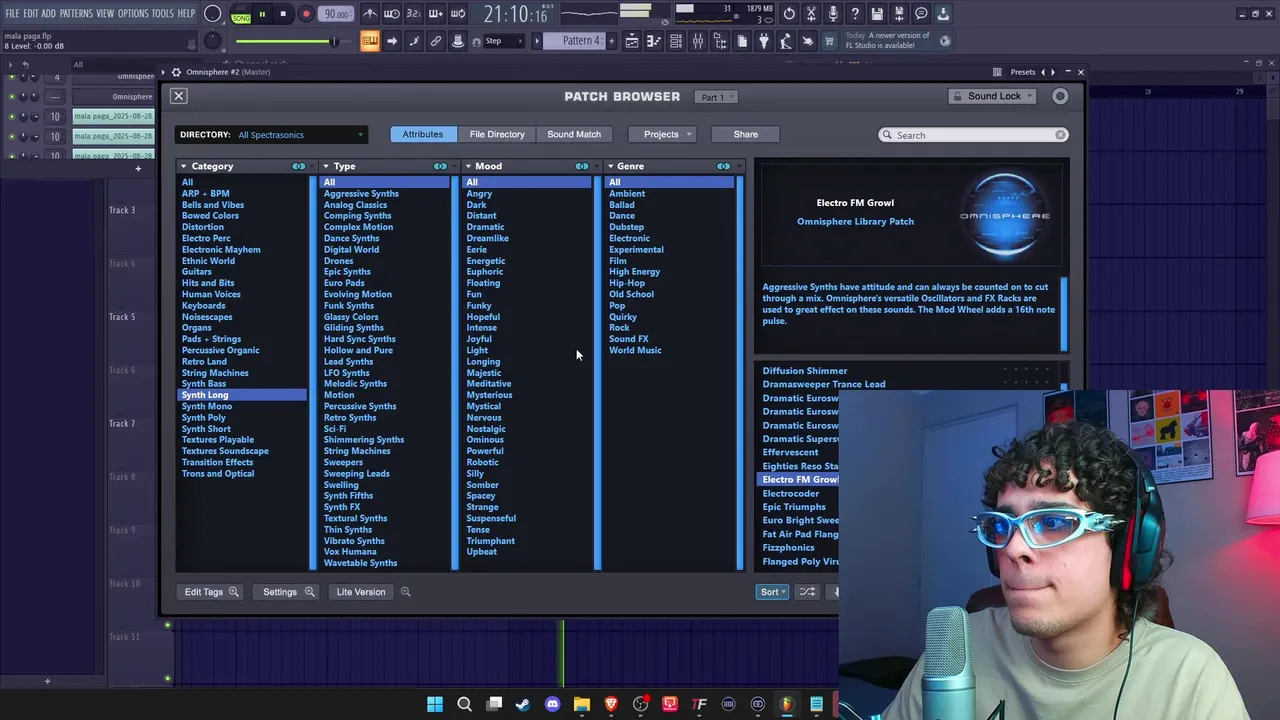Screen dimensions: 1280x720
Task: Open the Part 1 dropdown
Action: click(718, 97)
